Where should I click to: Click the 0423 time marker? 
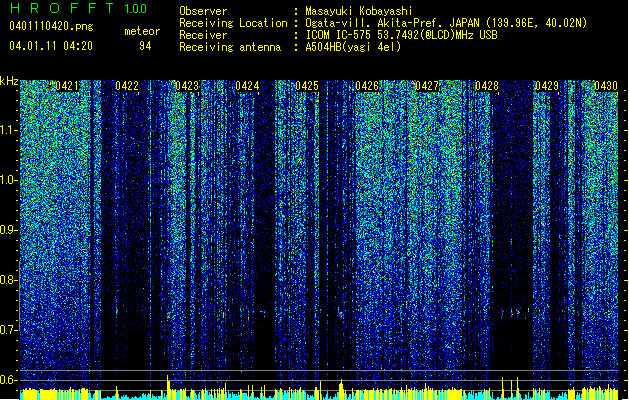pos(187,86)
